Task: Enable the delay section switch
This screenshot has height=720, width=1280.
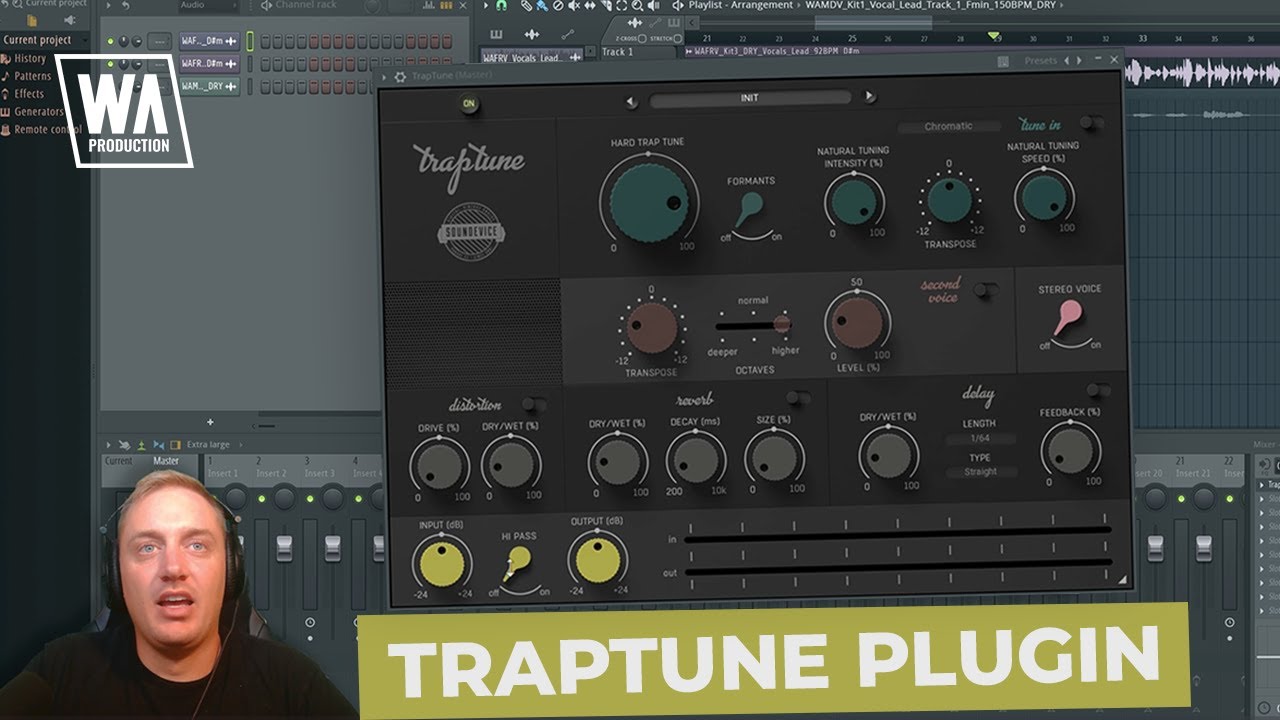Action: point(1098,390)
